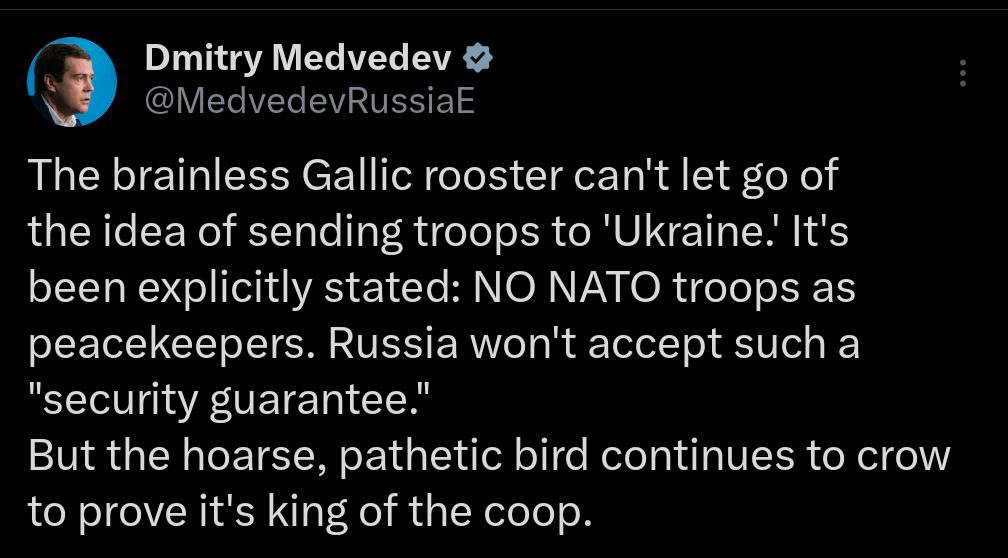Click the word 'peacekeepers' in the tweet
Image resolution: width=1008 pixels, height=558 pixels.
pyautogui.click(x=173, y=346)
